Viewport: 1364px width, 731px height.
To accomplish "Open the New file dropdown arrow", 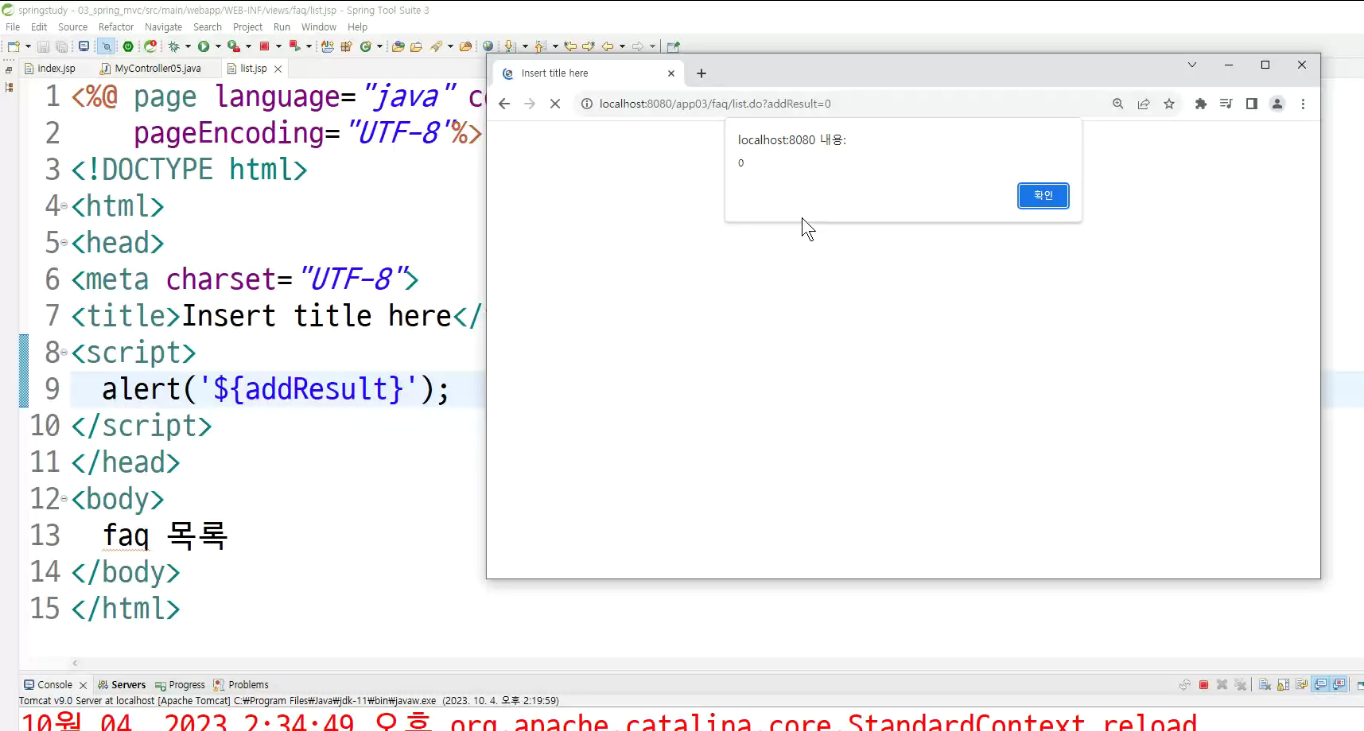I will pyautogui.click(x=28, y=46).
